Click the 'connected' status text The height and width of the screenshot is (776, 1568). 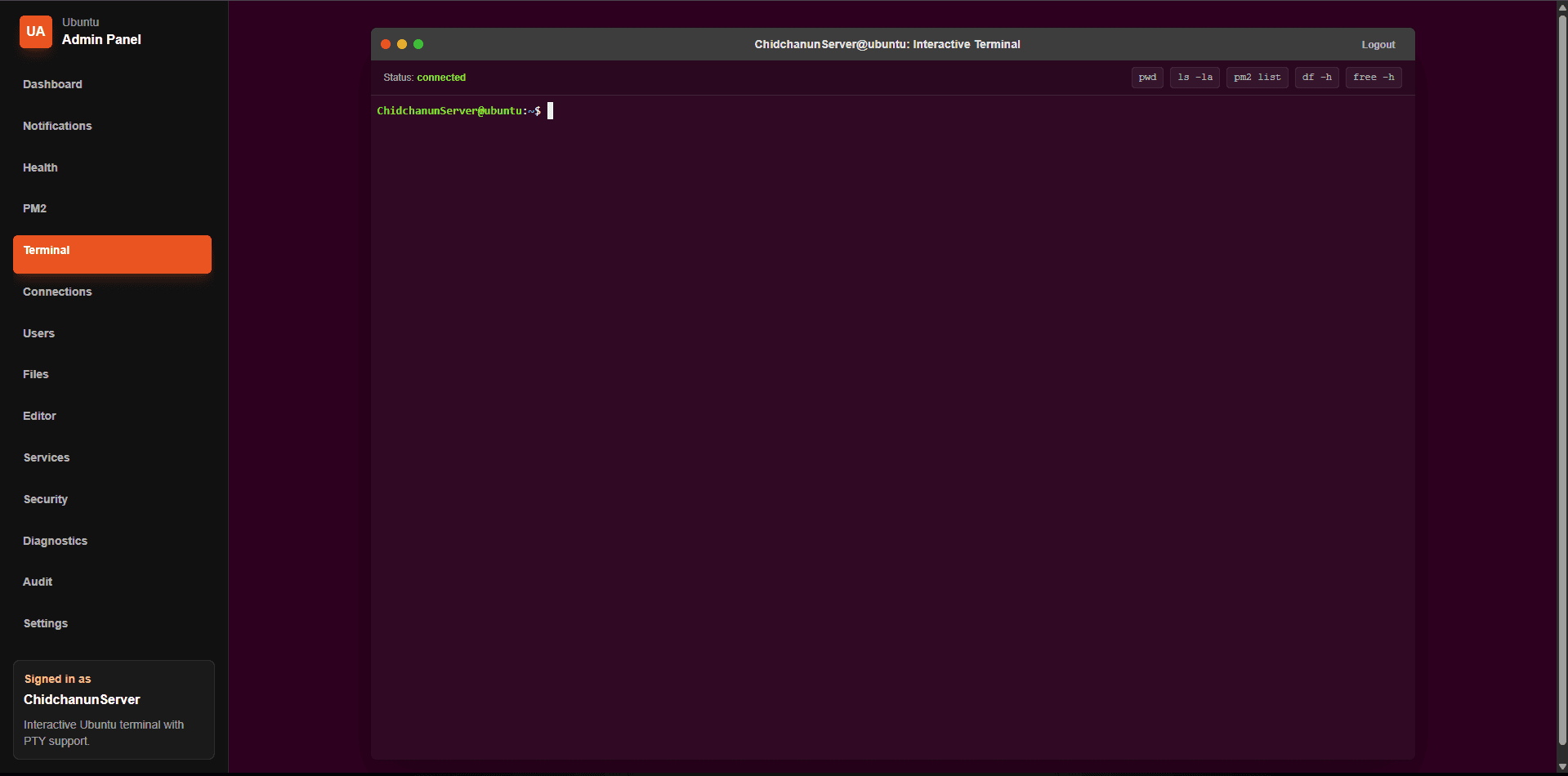click(x=441, y=78)
